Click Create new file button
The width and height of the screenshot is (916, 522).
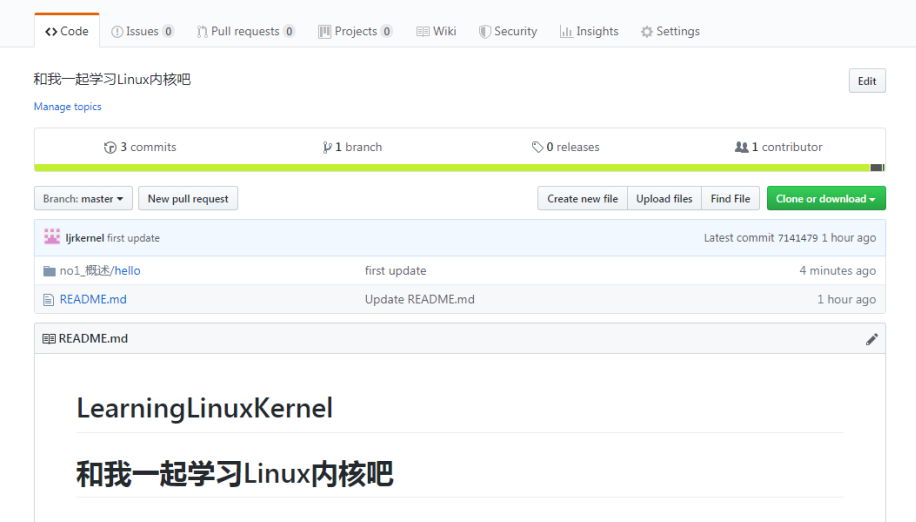pyautogui.click(x=582, y=199)
